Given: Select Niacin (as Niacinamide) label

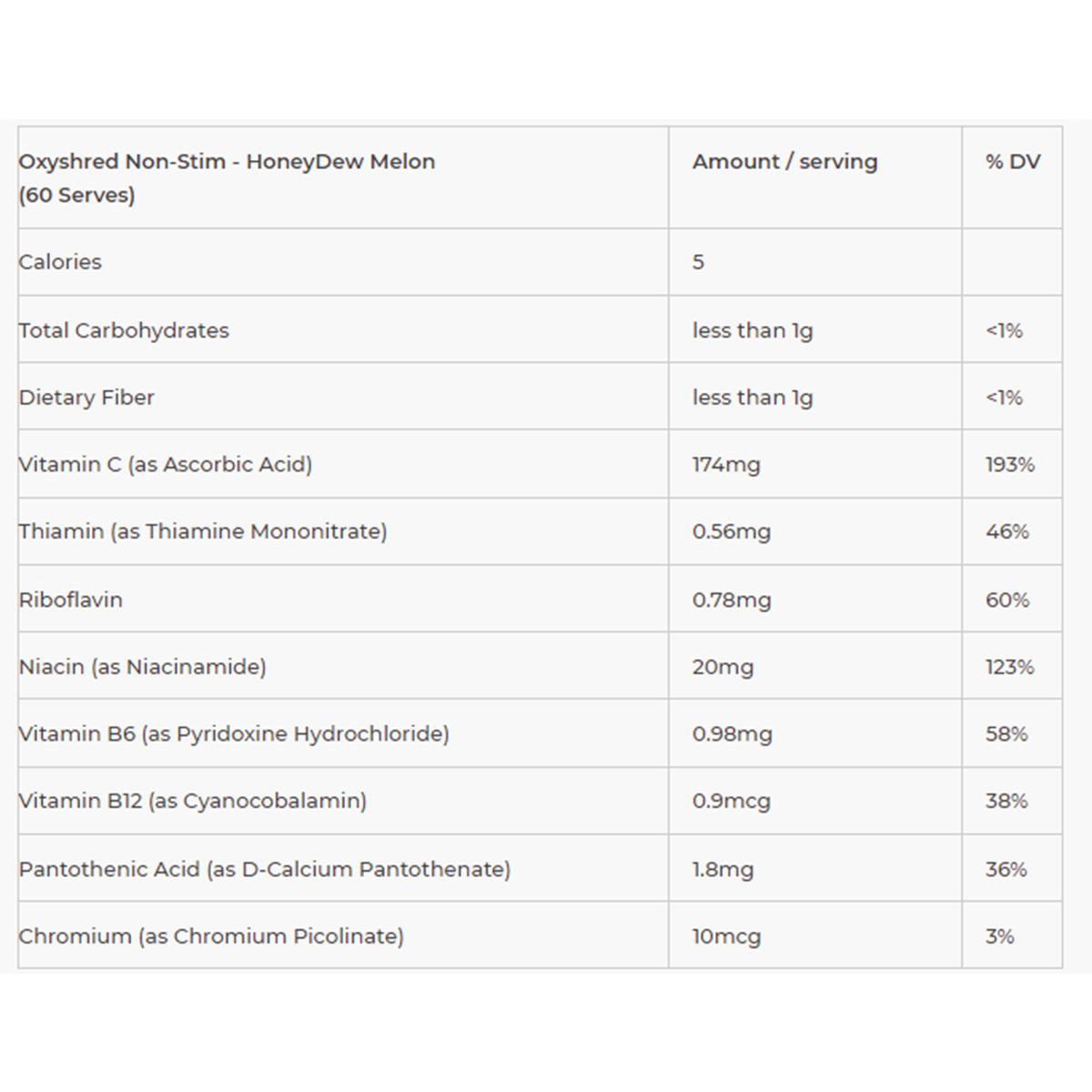Looking at the screenshot, I should 142,667.
